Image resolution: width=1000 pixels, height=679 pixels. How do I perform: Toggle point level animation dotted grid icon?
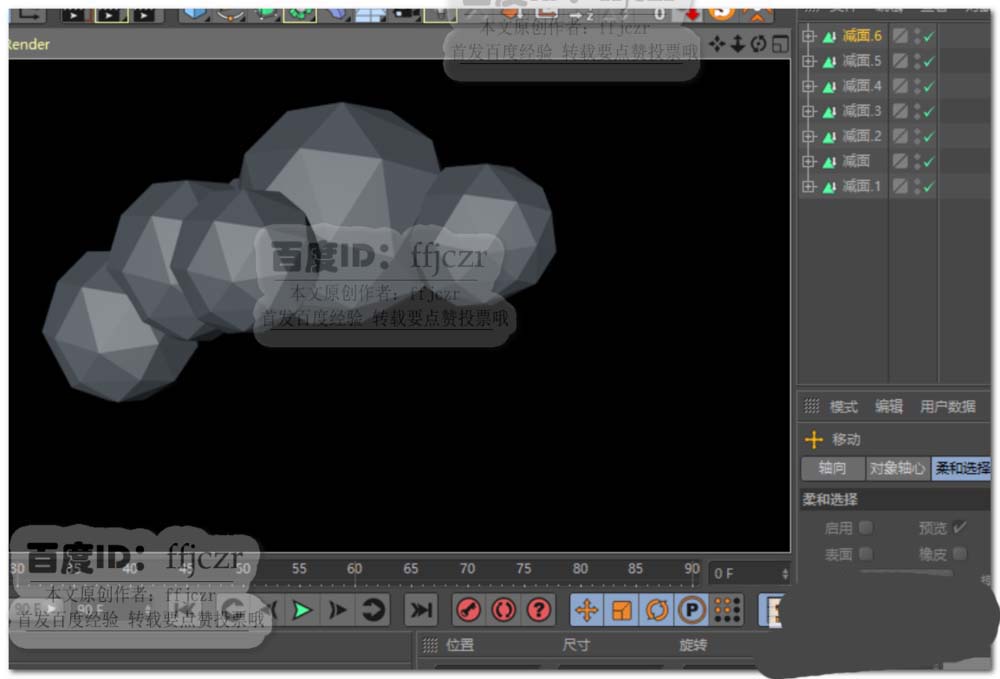coord(727,610)
